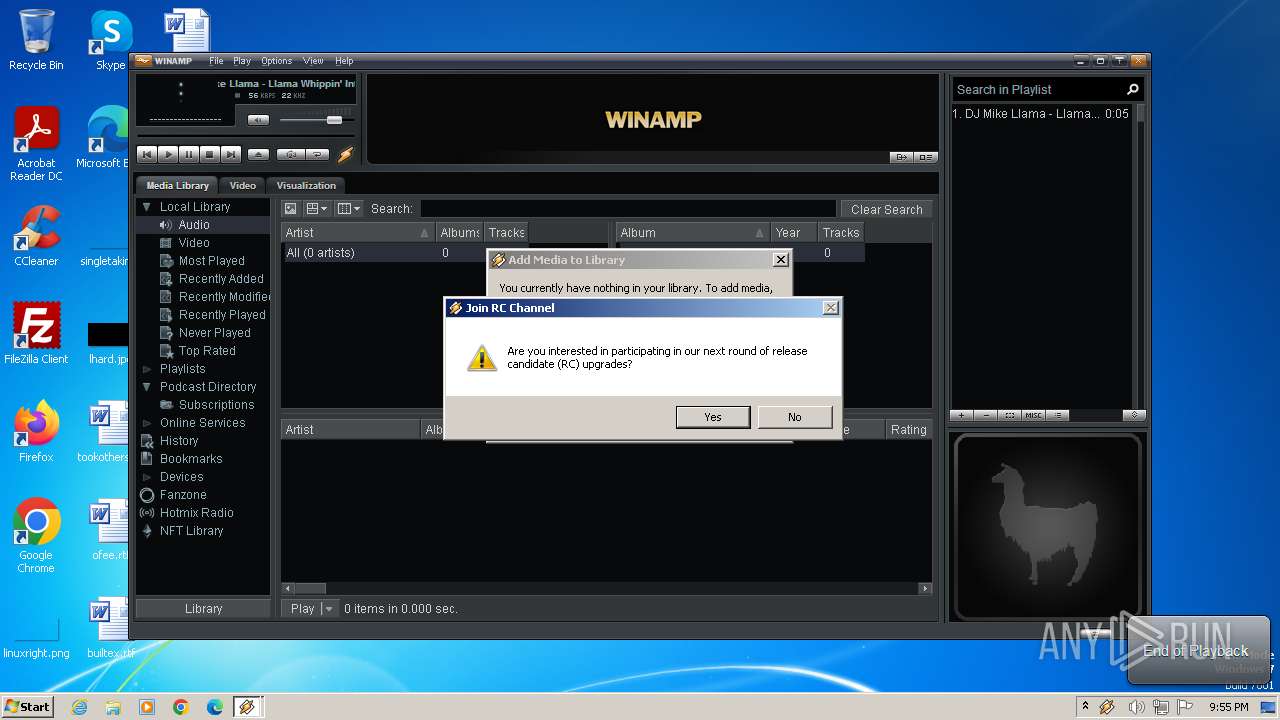Image resolution: width=1280 pixels, height=720 pixels.
Task: Open the manage playlist list button
Action: coord(1058,415)
